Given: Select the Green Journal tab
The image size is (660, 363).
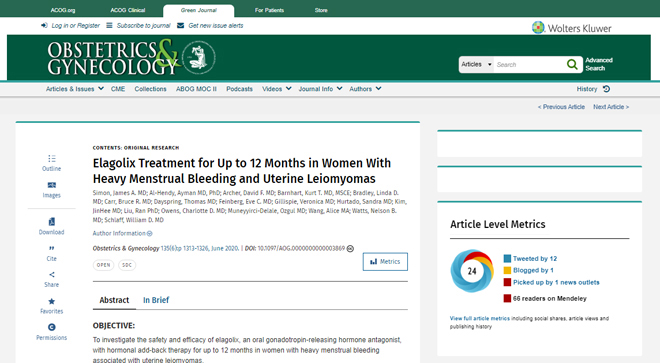Looking at the screenshot, I should point(199,11).
